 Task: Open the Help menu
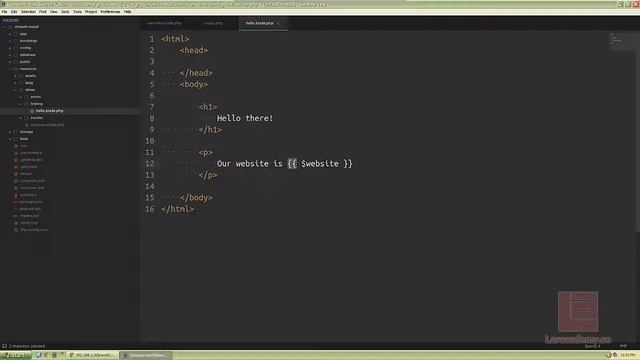[127, 12]
